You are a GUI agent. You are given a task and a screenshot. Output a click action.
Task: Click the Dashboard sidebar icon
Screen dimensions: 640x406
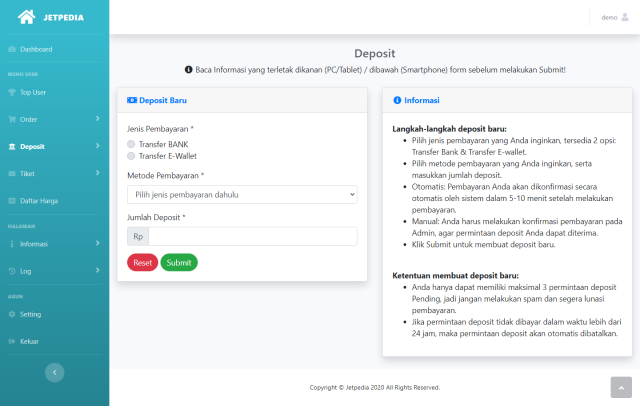pos(12,49)
